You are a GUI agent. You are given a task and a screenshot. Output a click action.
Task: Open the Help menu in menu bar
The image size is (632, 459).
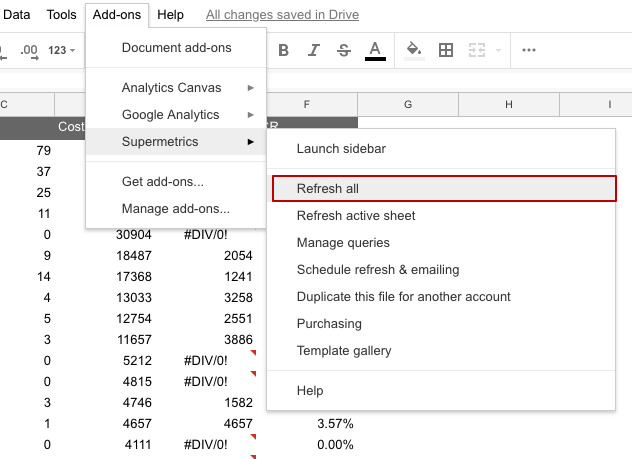[171, 15]
